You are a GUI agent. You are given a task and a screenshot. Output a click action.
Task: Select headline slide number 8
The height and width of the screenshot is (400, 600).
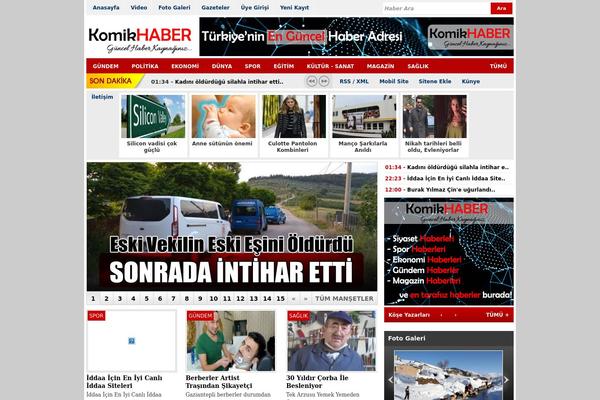(187, 298)
